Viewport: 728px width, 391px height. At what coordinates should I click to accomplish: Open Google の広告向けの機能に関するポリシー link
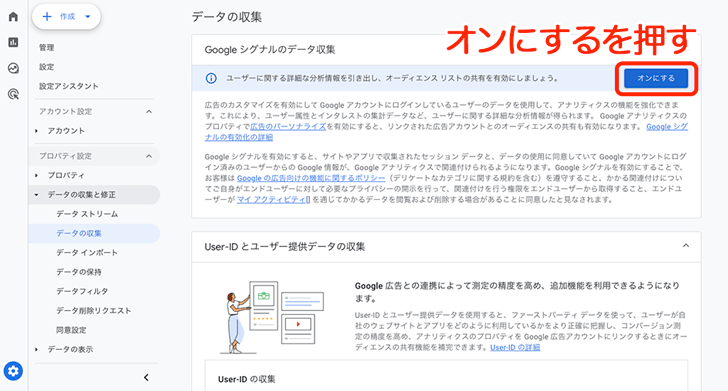tap(311, 178)
